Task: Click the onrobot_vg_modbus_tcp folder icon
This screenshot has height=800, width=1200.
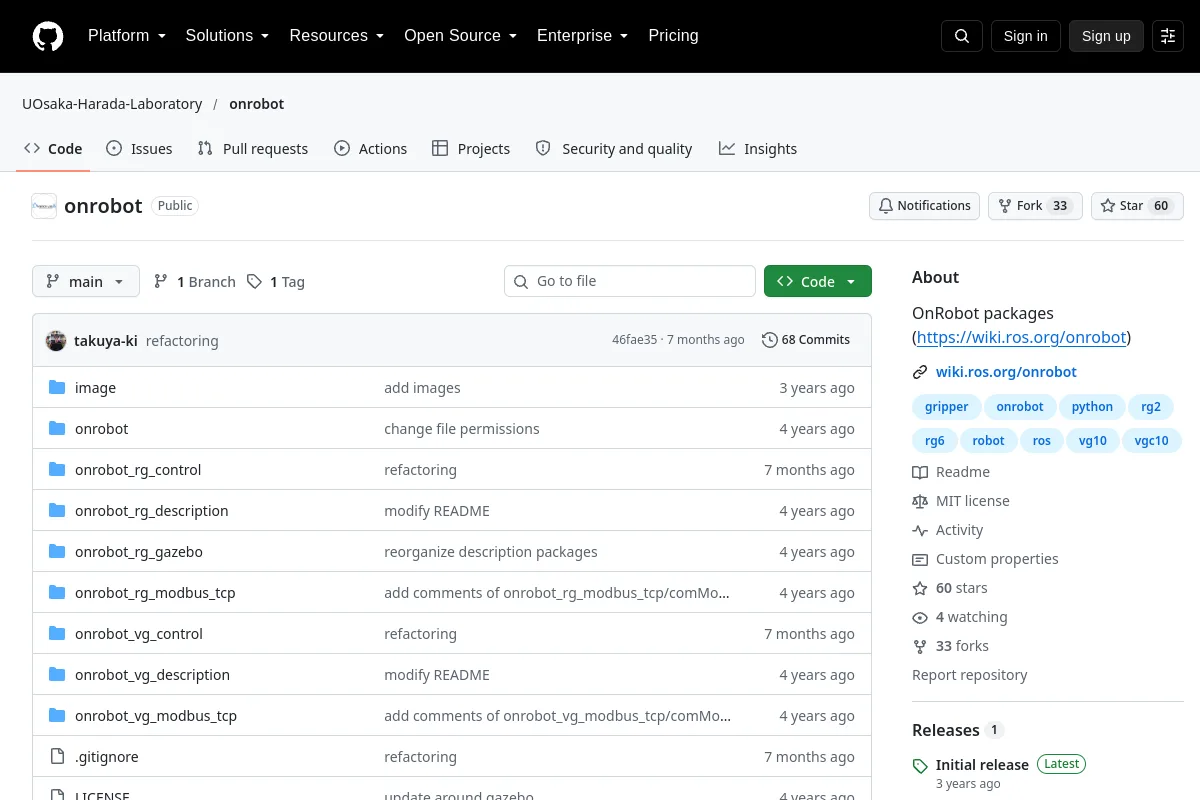Action: [x=57, y=716]
